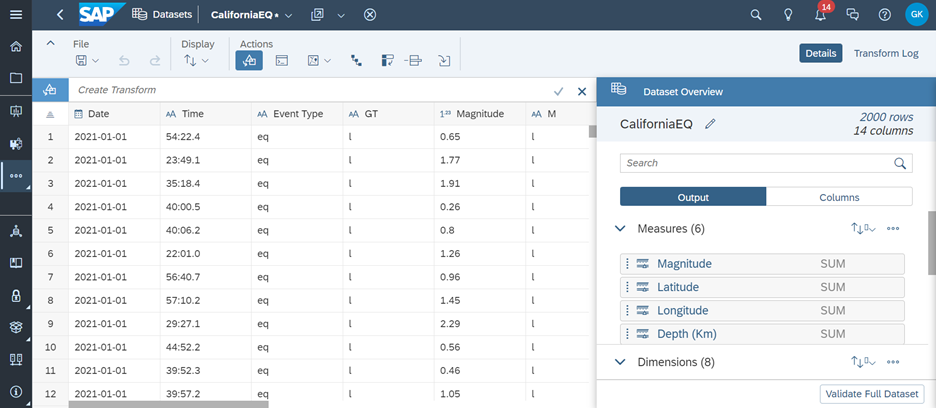The height and width of the screenshot is (408, 936).
Task: Switch to the Columns tab
Action: [838, 197]
